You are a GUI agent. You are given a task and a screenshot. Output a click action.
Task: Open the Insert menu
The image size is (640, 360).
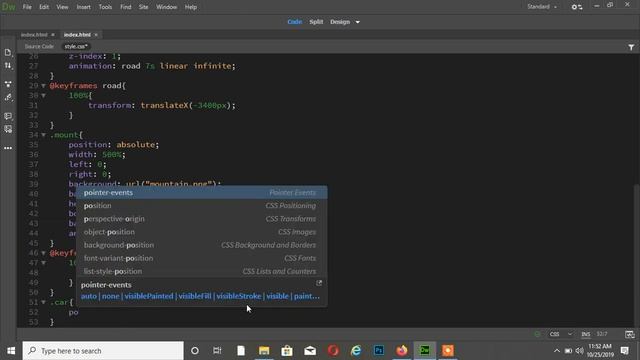(83, 7)
